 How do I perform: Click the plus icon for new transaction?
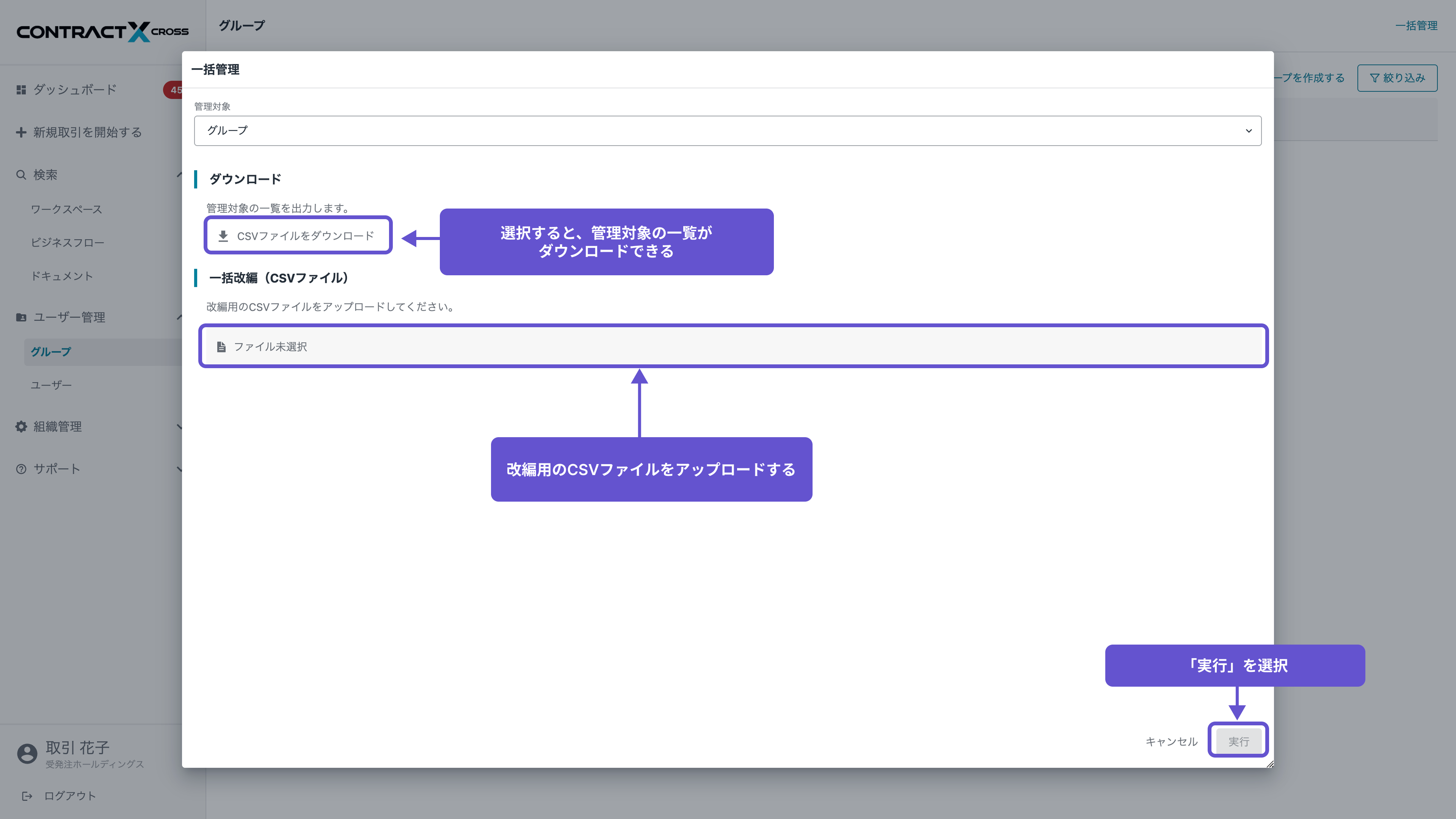click(21, 132)
